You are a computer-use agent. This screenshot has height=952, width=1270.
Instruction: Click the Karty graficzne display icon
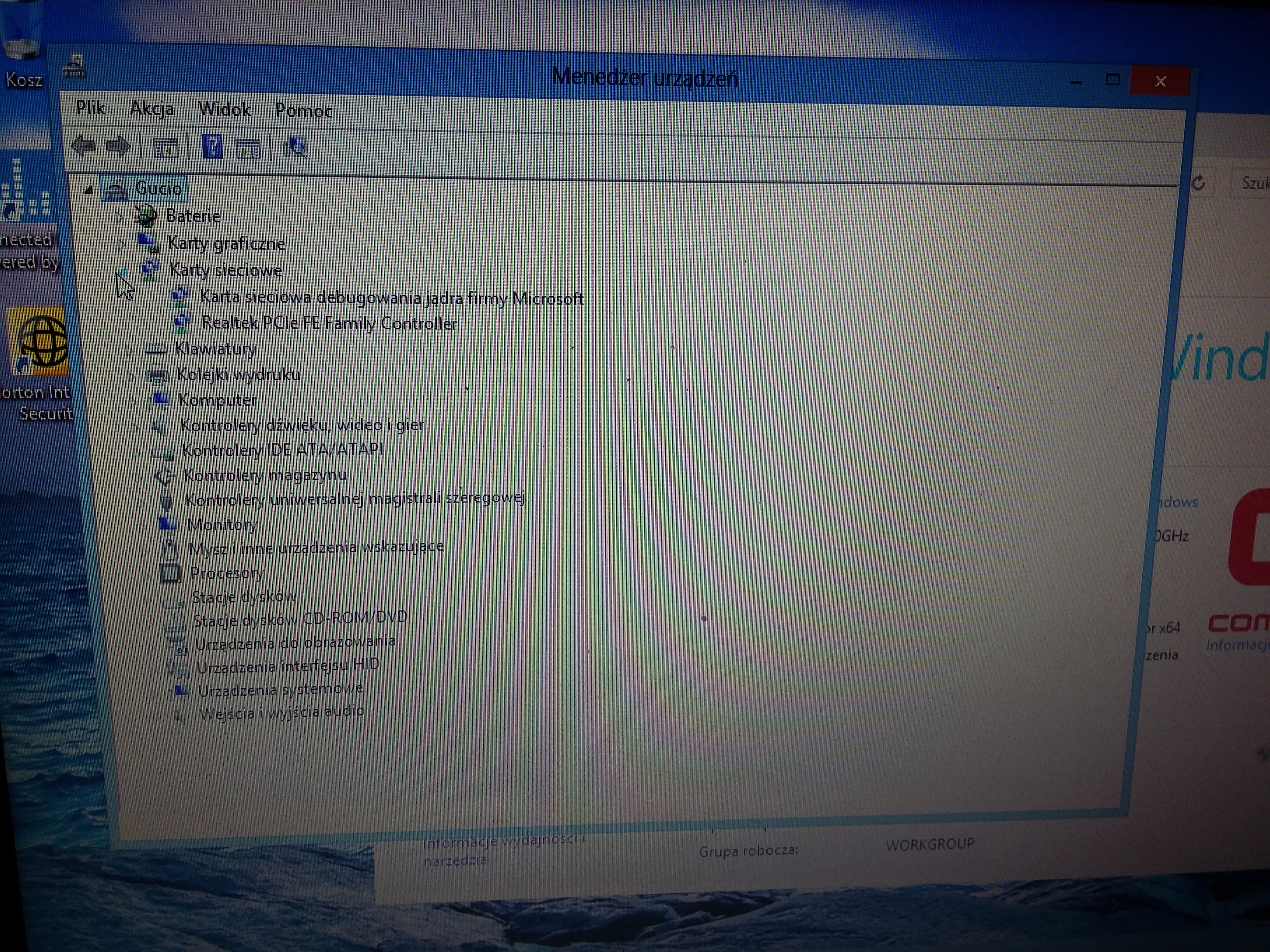tap(149, 243)
